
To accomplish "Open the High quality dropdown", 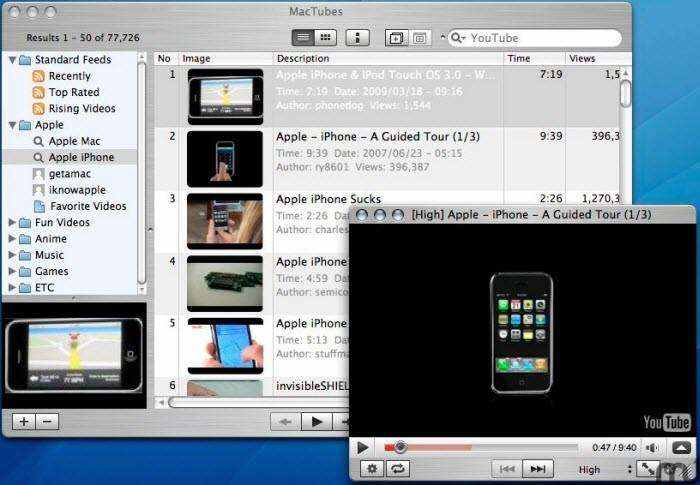I will click(605, 469).
